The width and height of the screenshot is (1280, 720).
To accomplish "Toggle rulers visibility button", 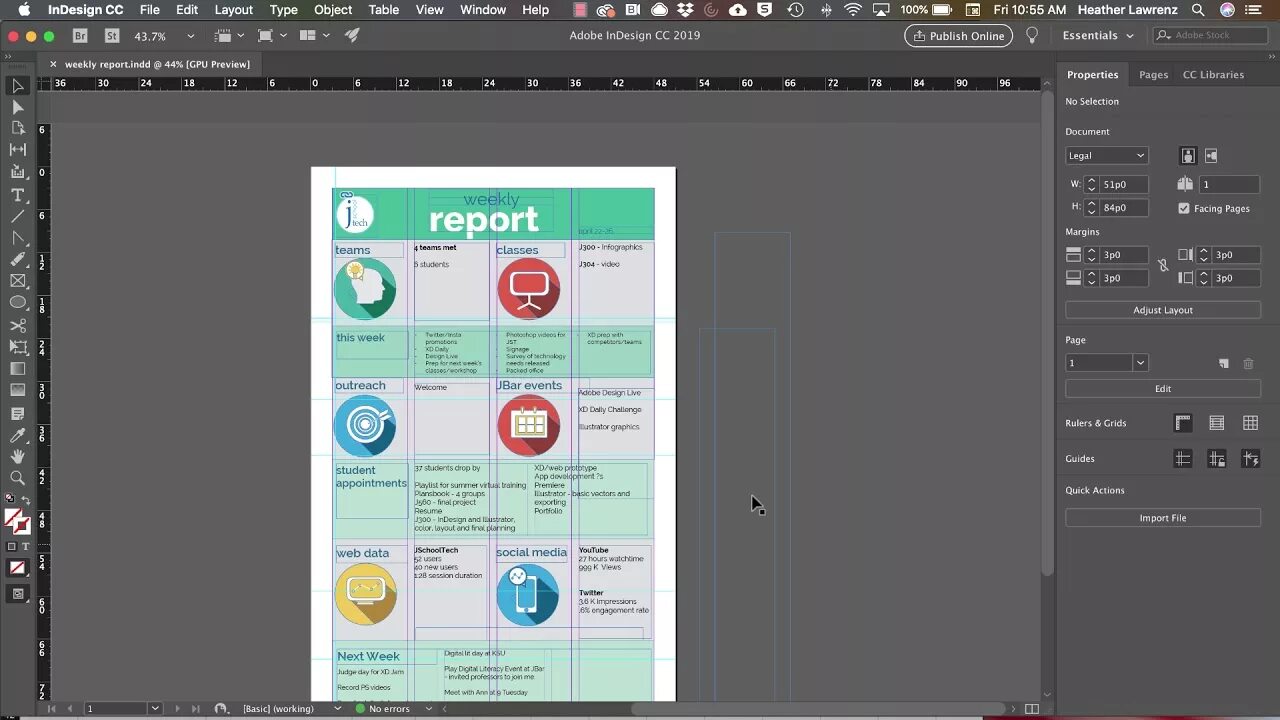I will [x=1183, y=423].
